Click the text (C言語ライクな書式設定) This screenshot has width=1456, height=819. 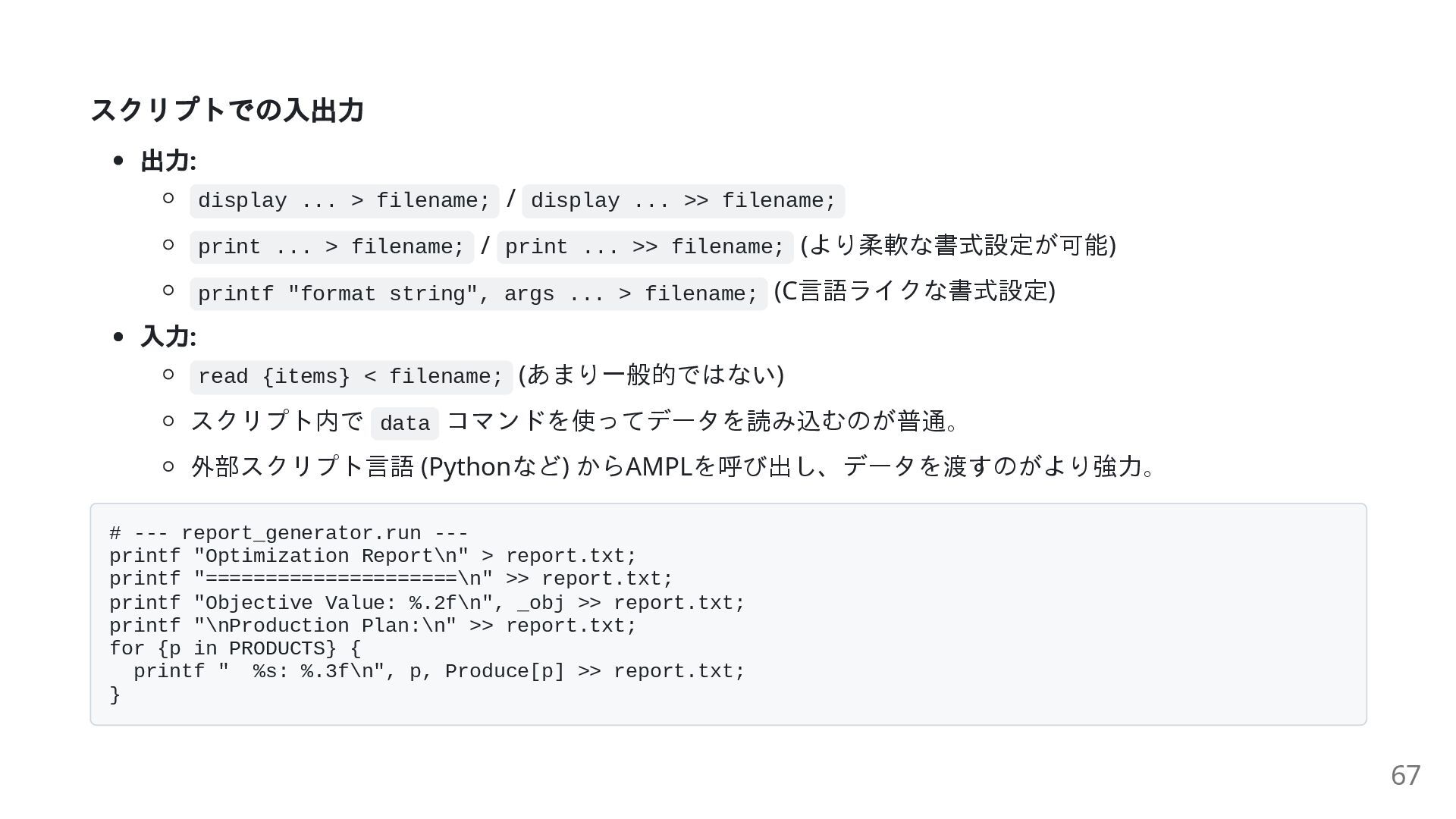(915, 290)
